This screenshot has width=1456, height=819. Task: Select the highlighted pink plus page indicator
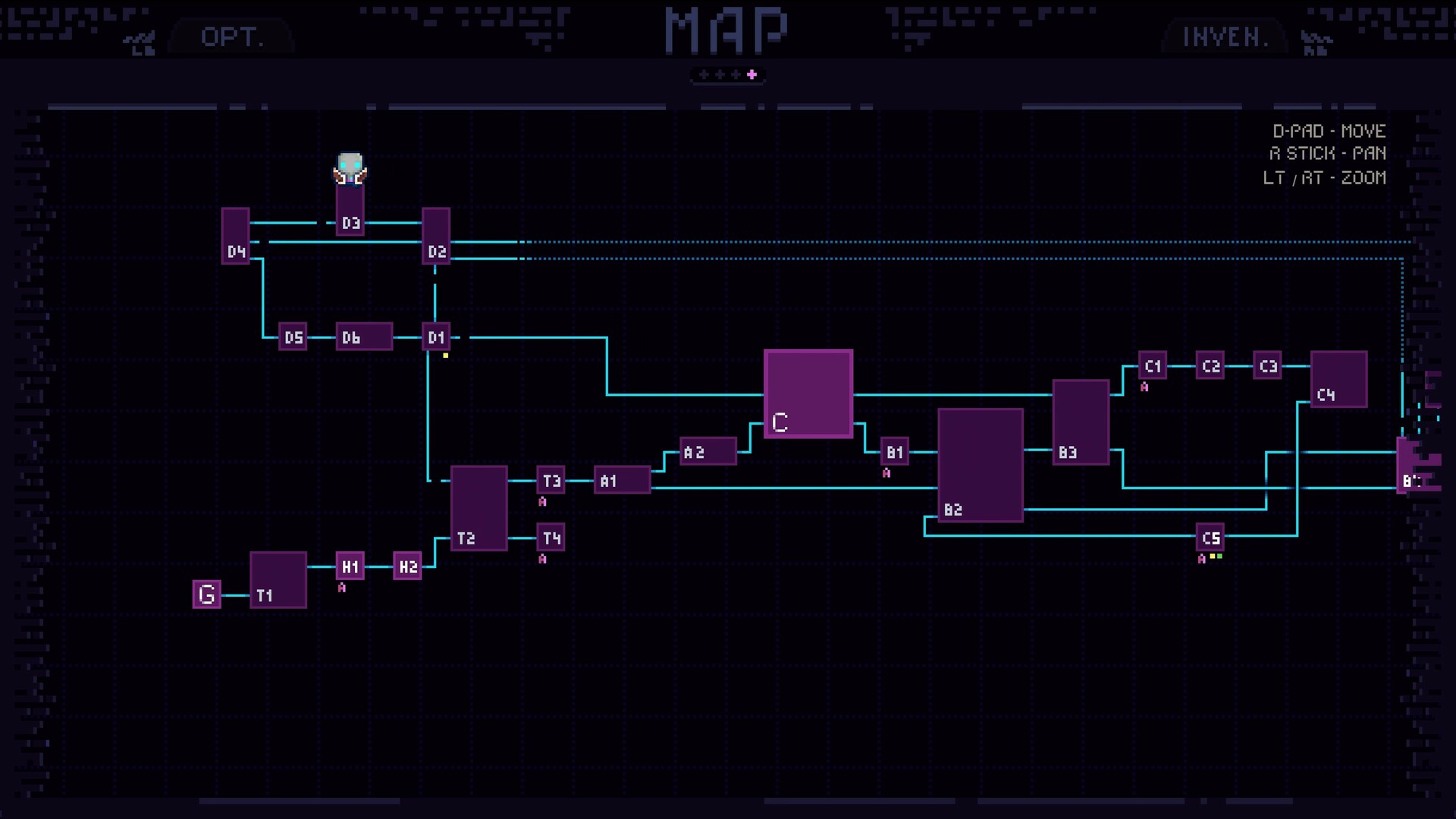751,75
